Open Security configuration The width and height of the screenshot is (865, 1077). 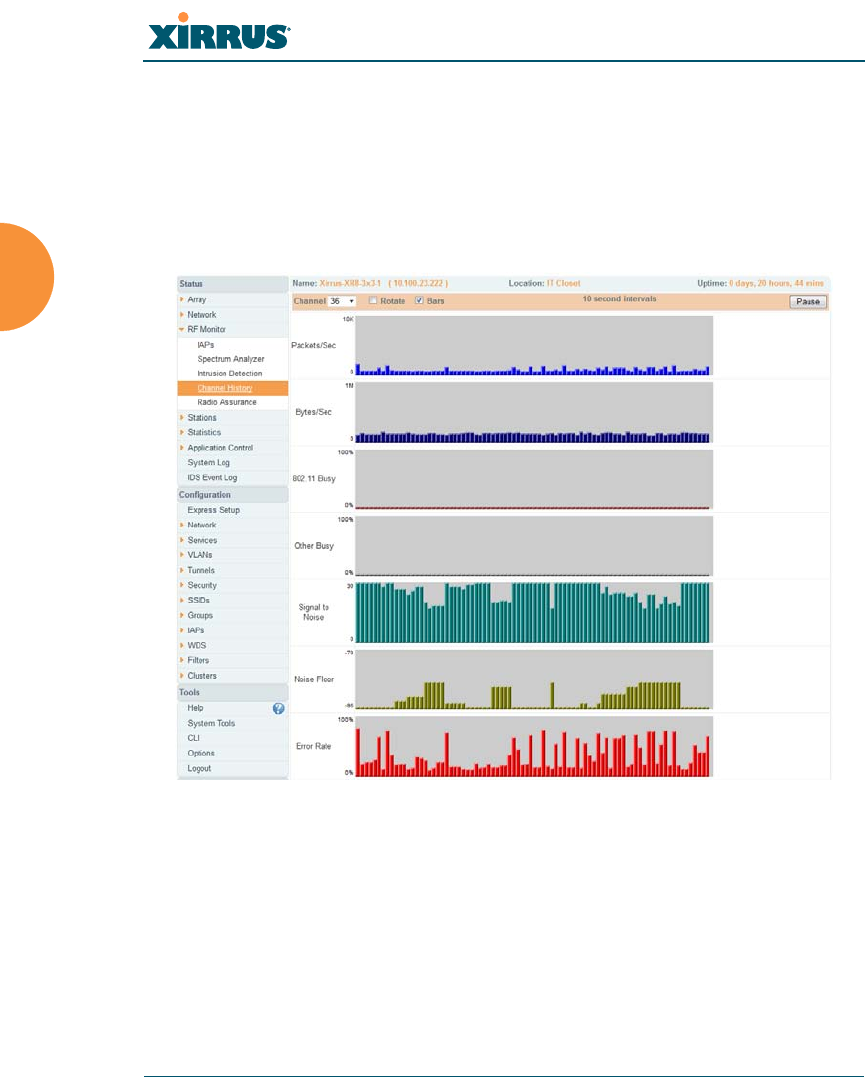[202, 585]
